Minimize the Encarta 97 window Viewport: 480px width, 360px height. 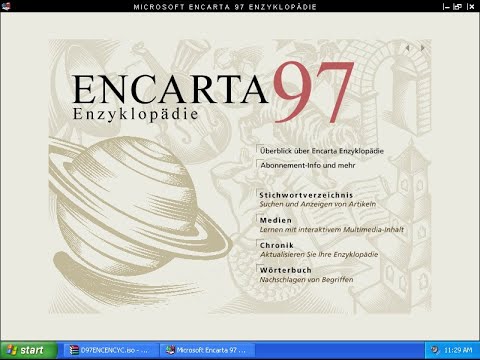tap(446, 6)
